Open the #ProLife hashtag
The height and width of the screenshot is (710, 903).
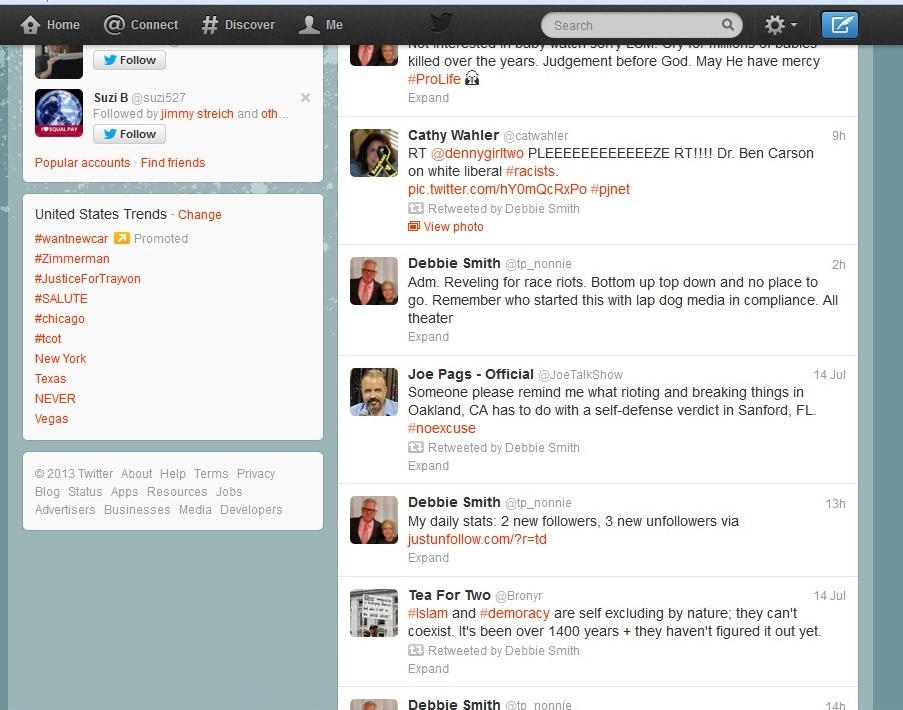click(434, 79)
